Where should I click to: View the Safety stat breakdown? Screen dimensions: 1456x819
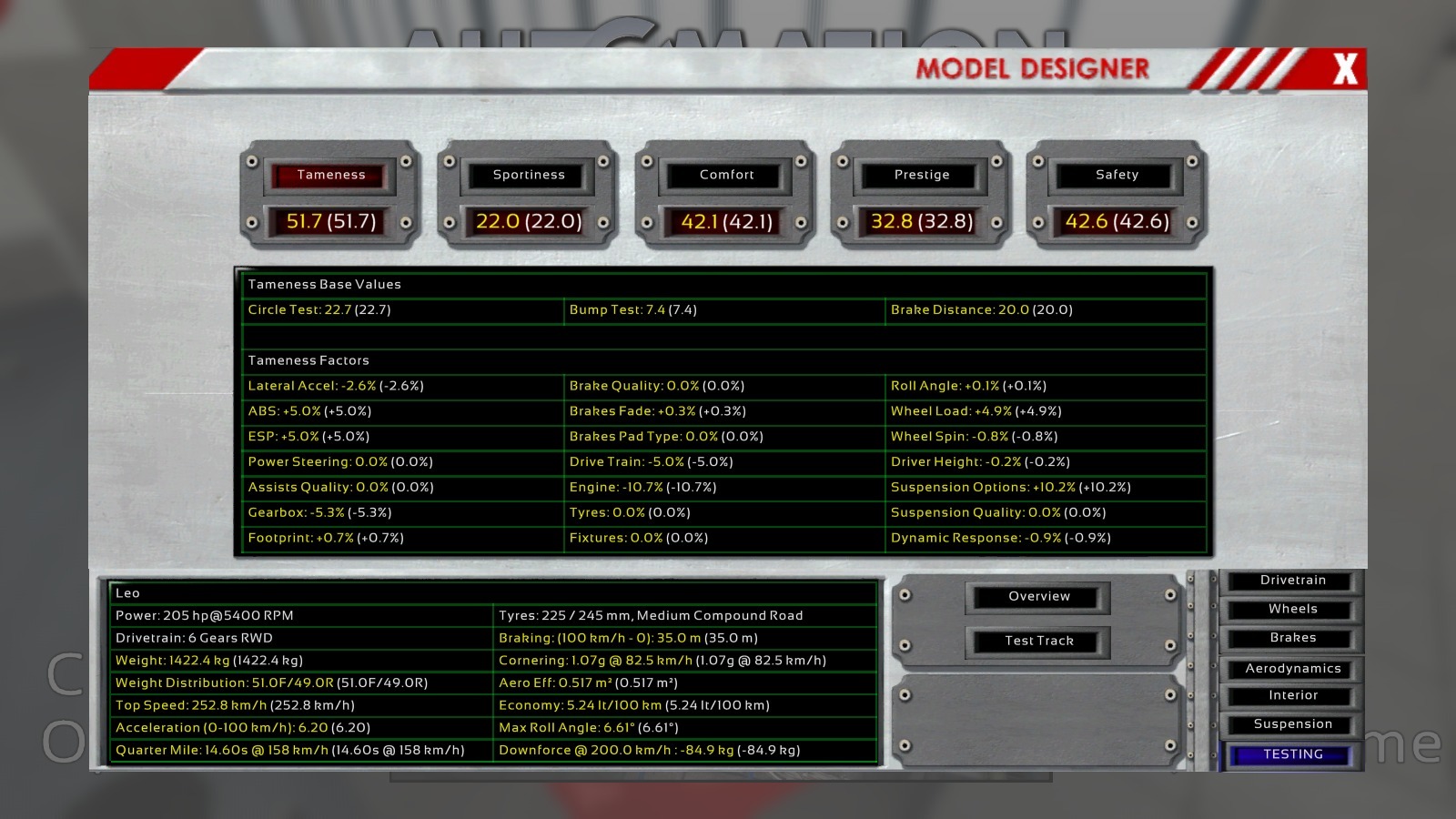[x=1117, y=175]
